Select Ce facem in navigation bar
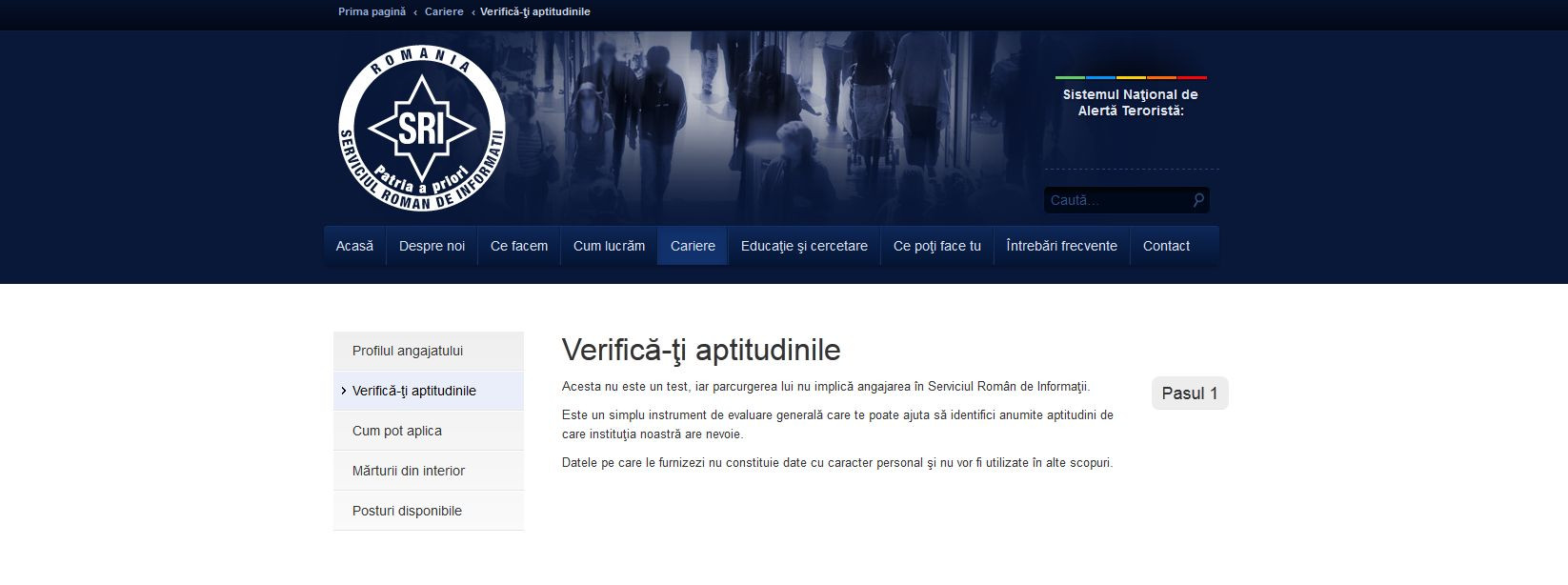The width and height of the screenshot is (1568, 585). (519, 246)
